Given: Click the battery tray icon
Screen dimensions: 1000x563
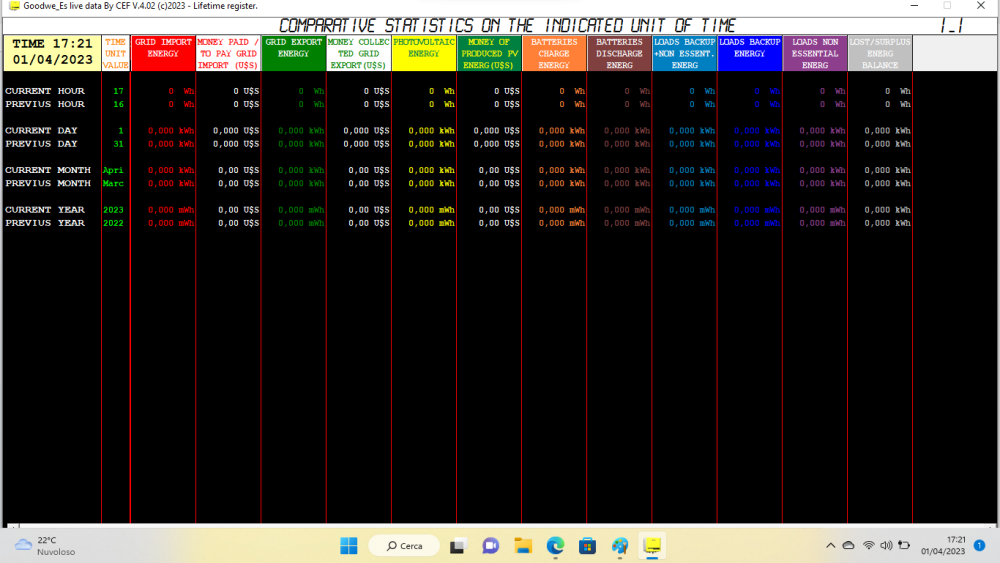Looking at the screenshot, I should [x=904, y=546].
